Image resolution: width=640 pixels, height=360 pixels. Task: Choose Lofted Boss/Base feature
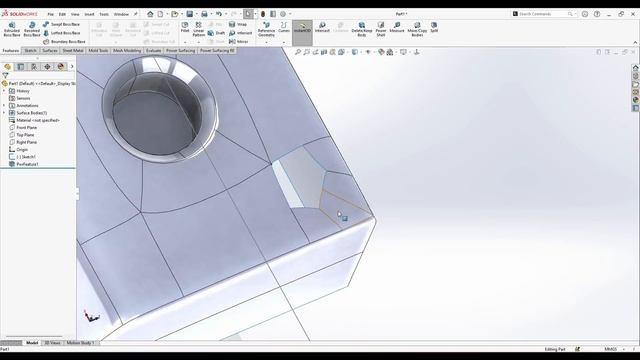coord(62,33)
